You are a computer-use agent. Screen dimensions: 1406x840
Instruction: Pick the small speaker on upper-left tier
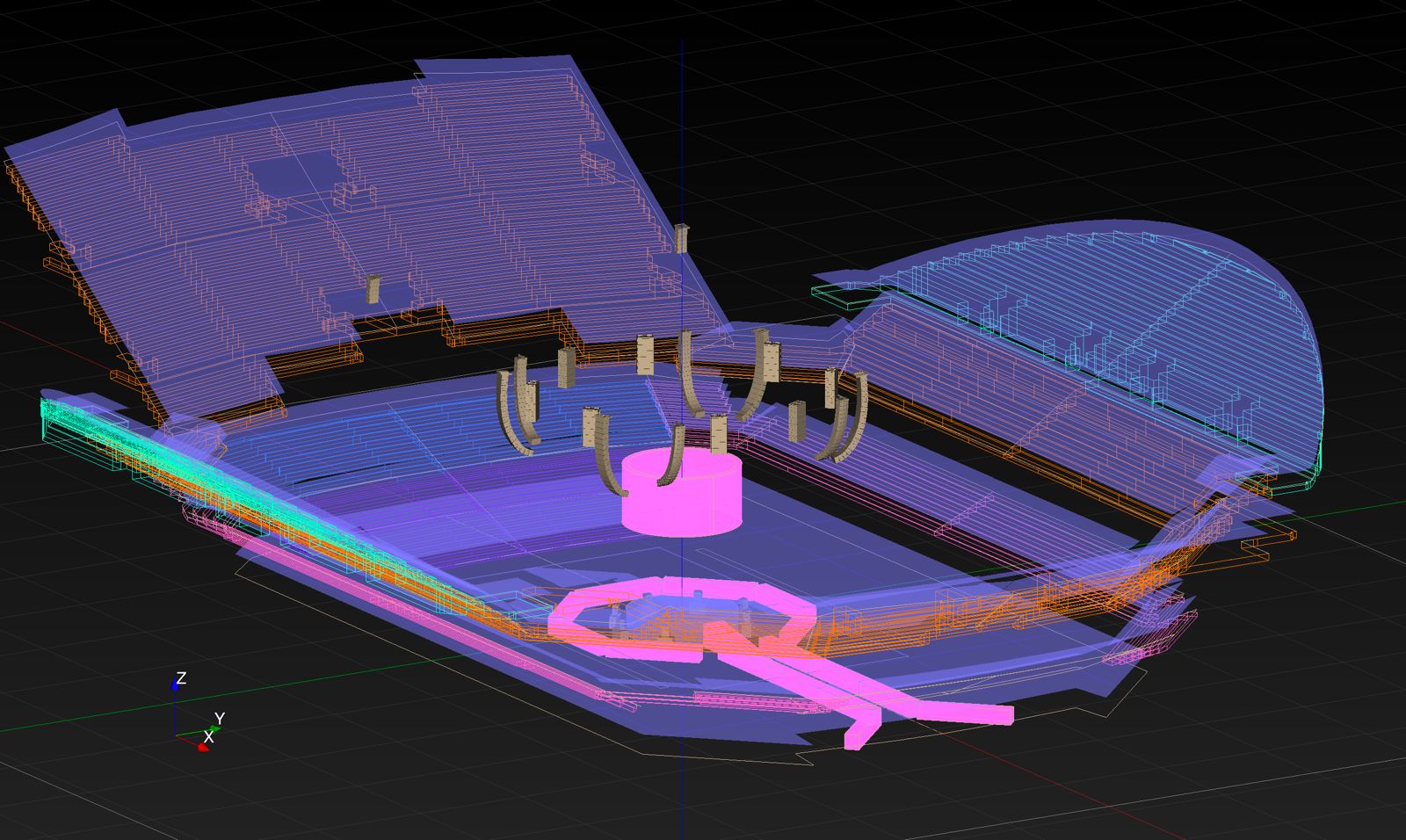pos(373,289)
